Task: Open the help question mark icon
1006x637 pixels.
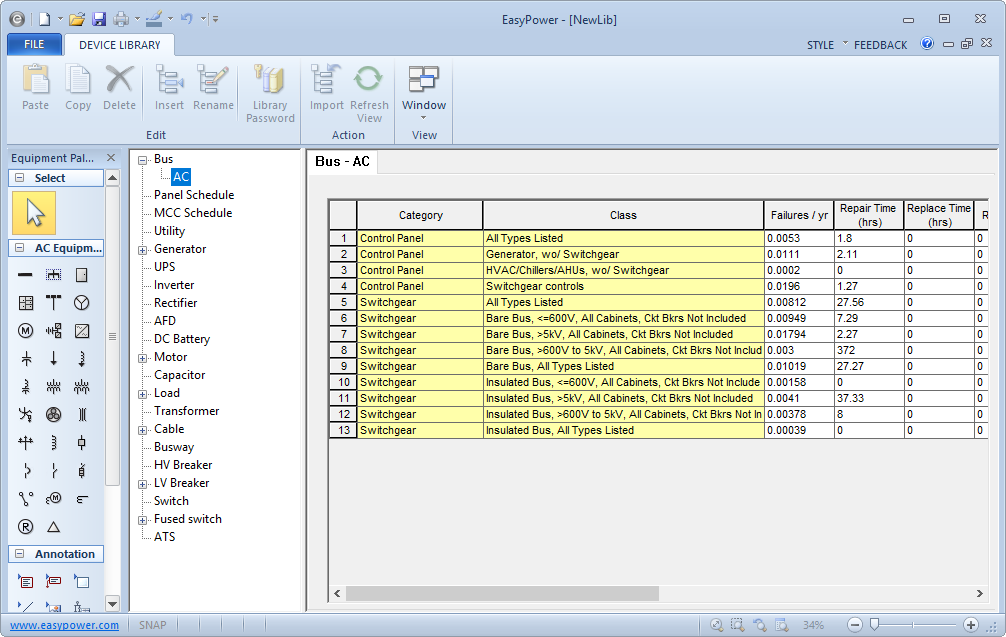Action: click(x=927, y=44)
